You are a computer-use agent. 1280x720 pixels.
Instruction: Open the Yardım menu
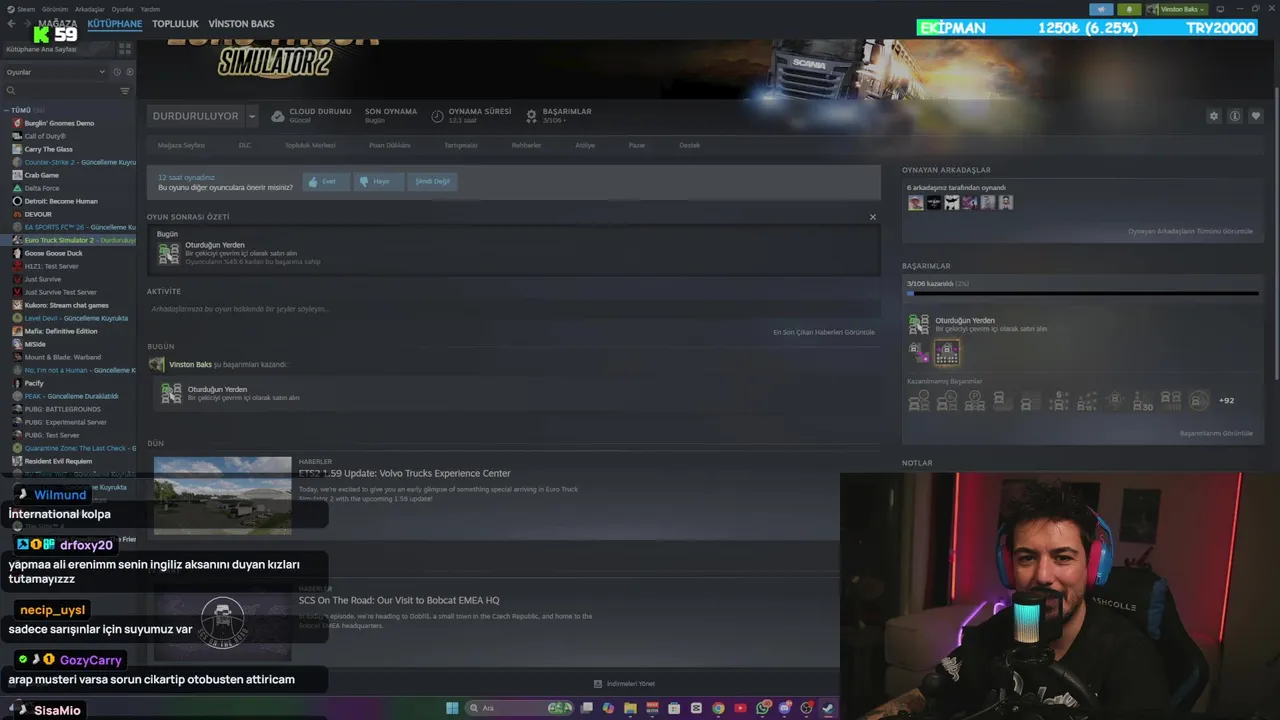[x=150, y=9]
